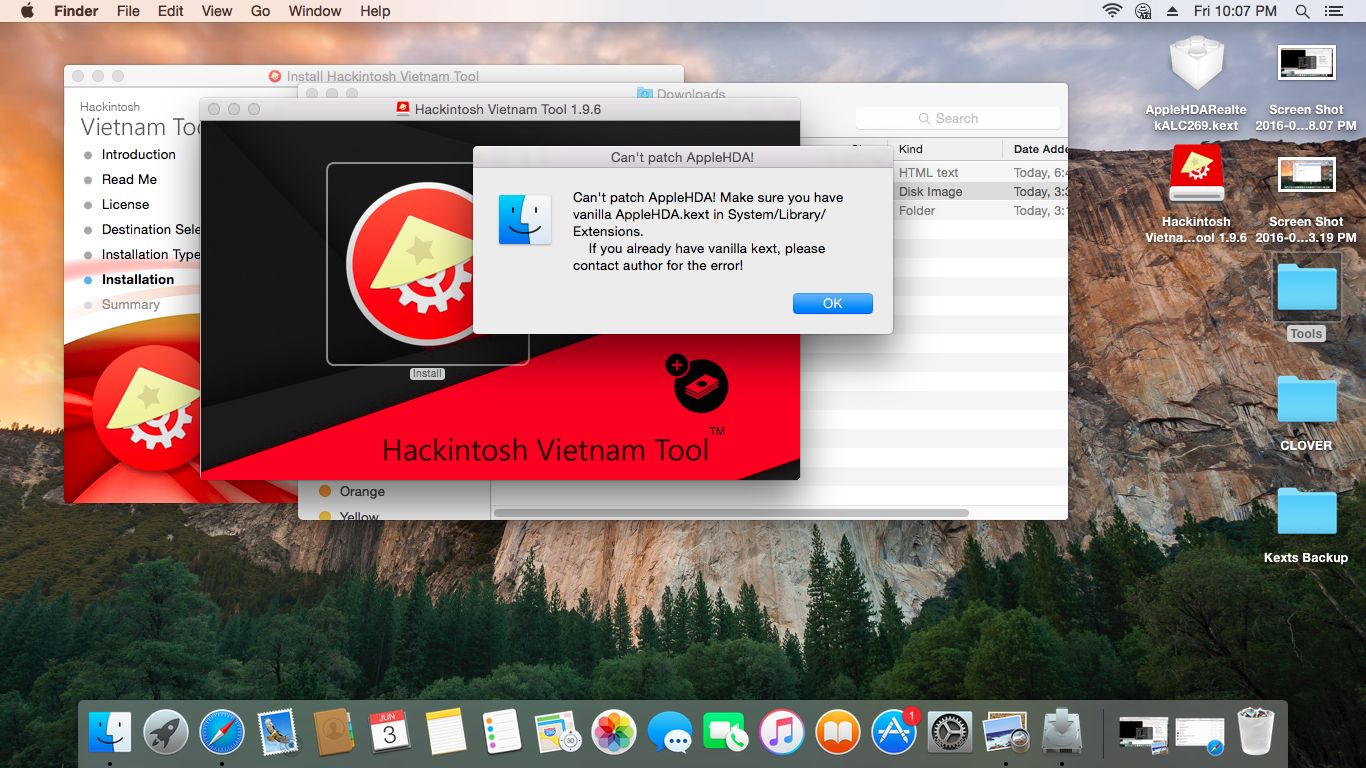Viewport: 1366px width, 768px height.
Task: Open Maps from the Dock
Action: click(558, 732)
